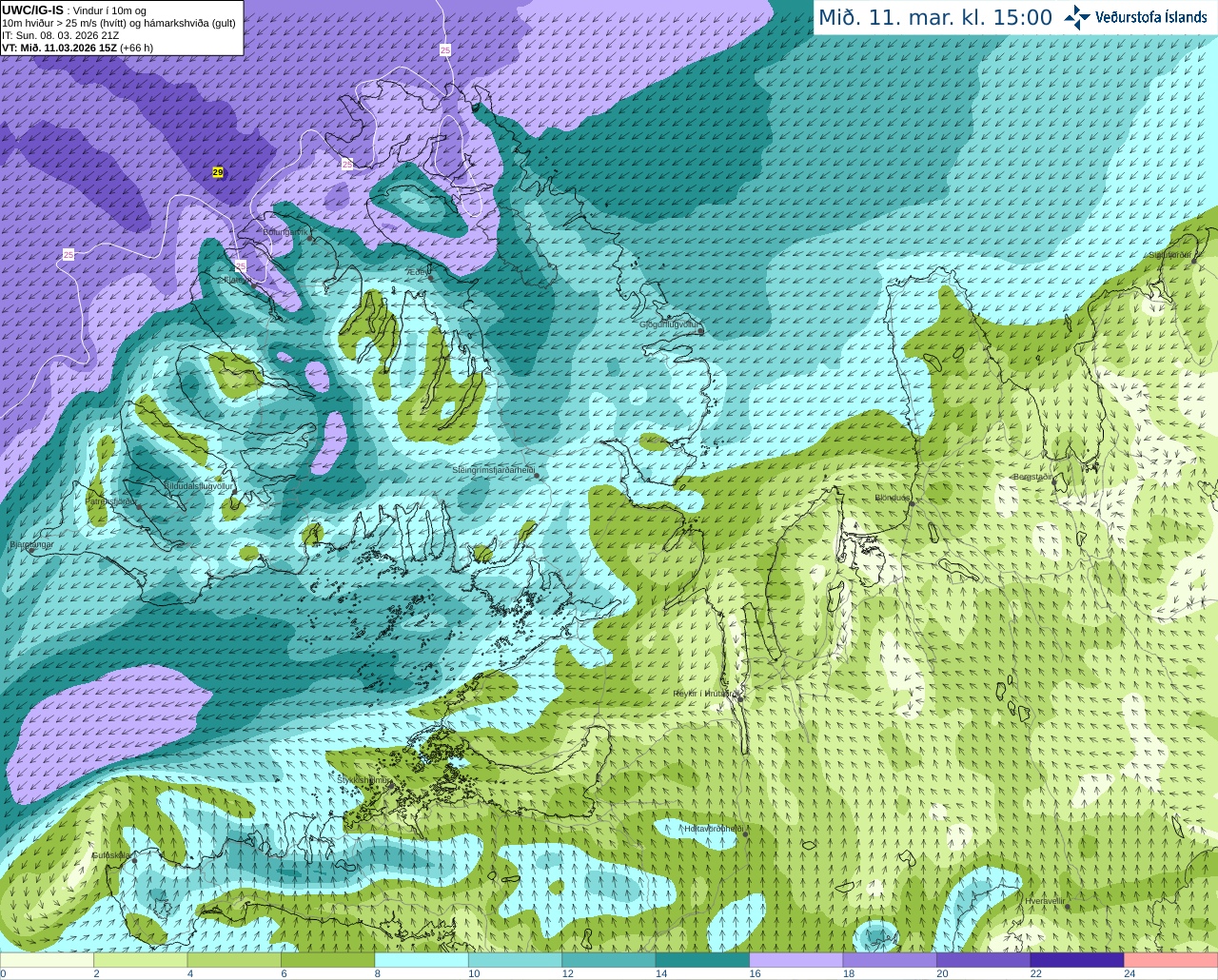Click the cream 0–2 m/s legend swatch
Image resolution: width=1218 pixels, height=980 pixels.
[x=47, y=960]
